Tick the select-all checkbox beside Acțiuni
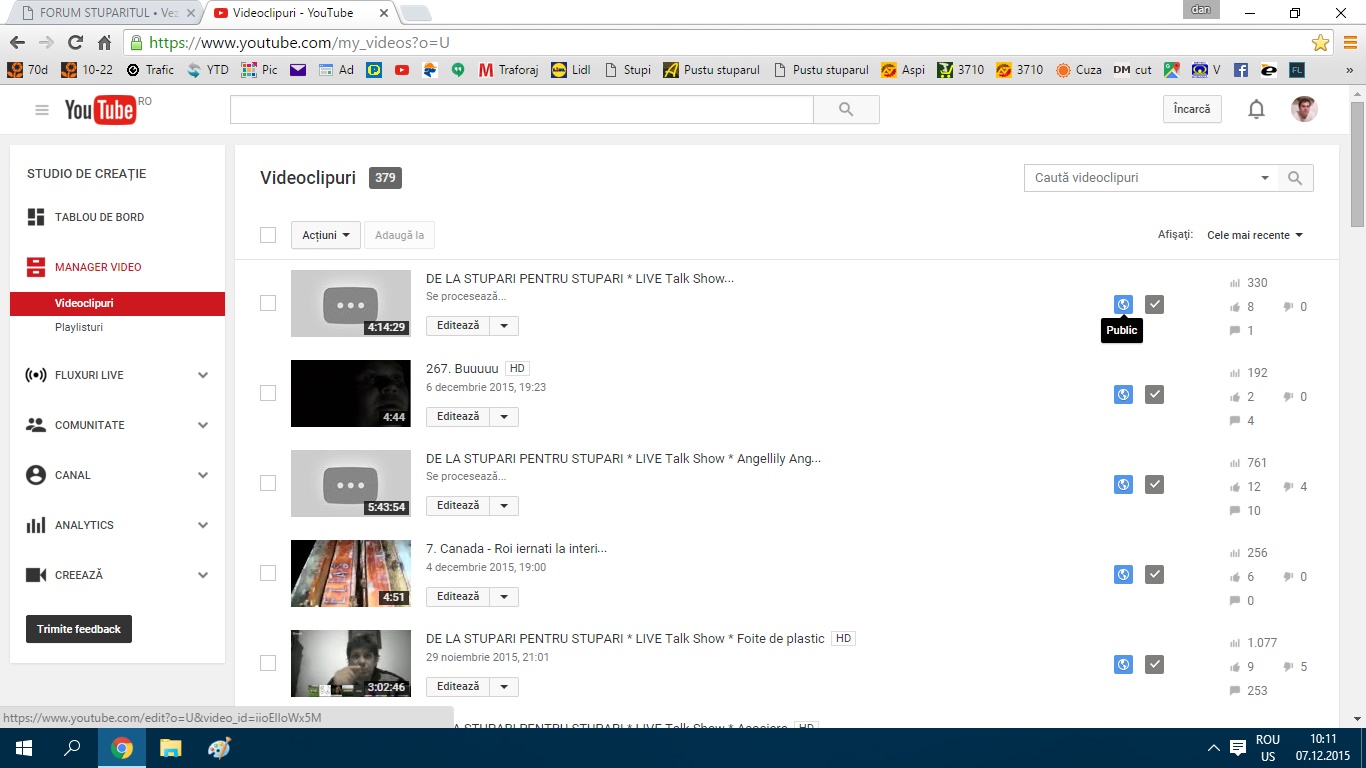The width and height of the screenshot is (1366, 768). coord(268,235)
